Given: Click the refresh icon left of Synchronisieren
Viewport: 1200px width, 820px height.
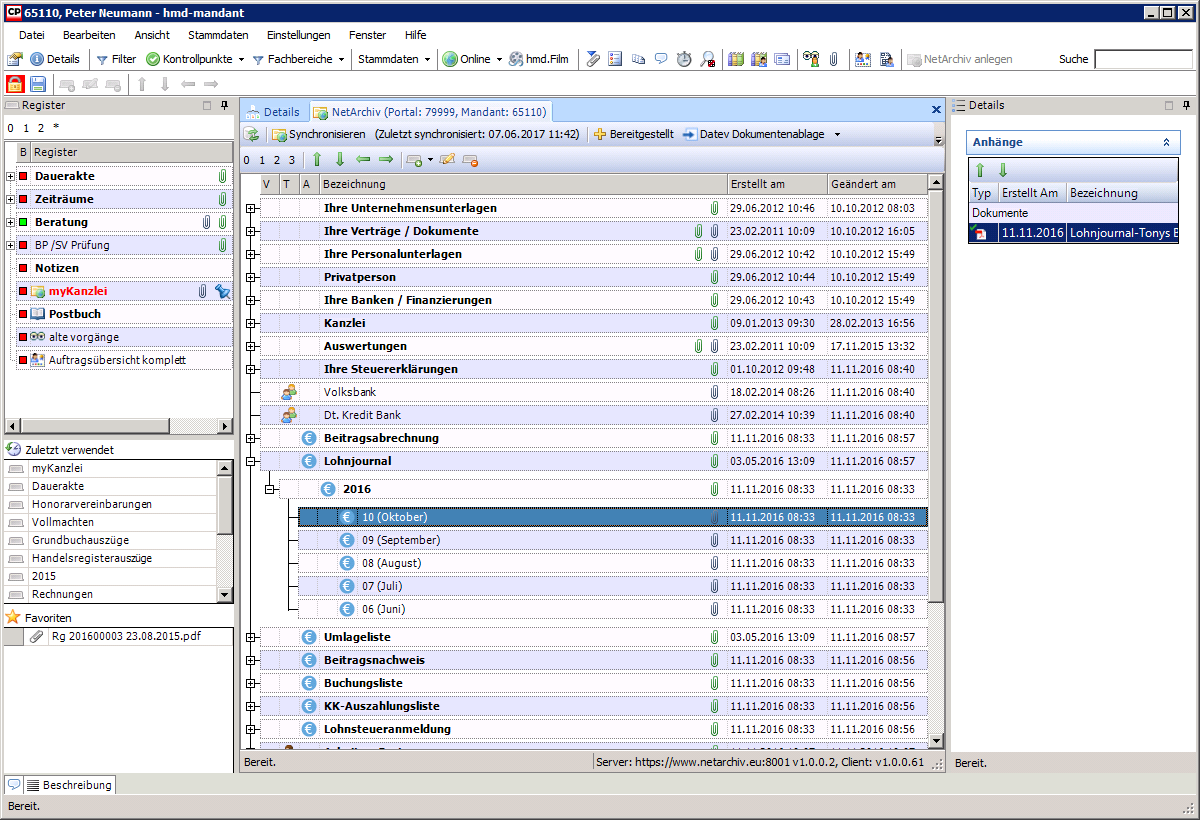Looking at the screenshot, I should (252, 134).
